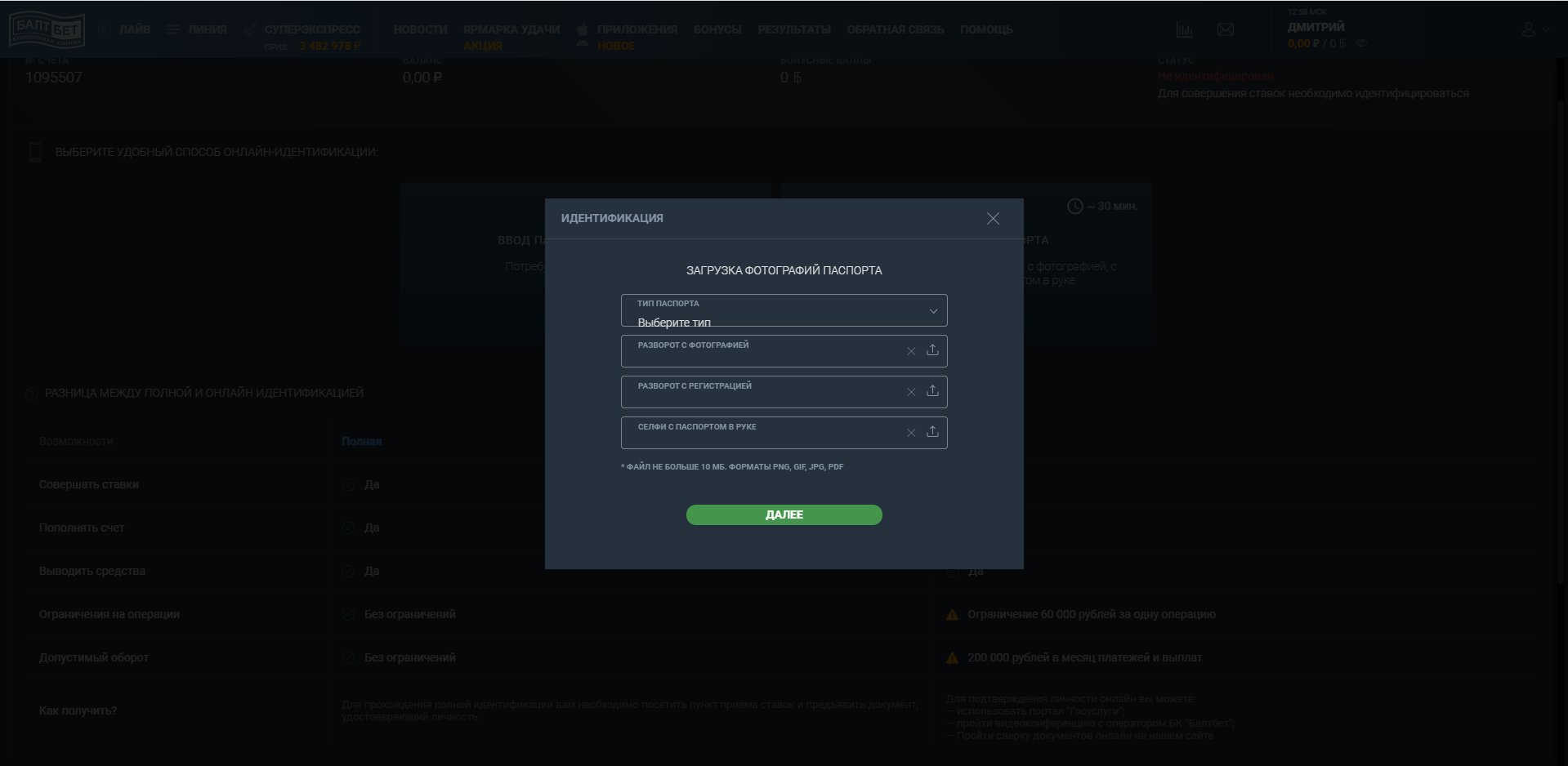
Task: Open the messages envelope icon
Action: (x=1226, y=30)
